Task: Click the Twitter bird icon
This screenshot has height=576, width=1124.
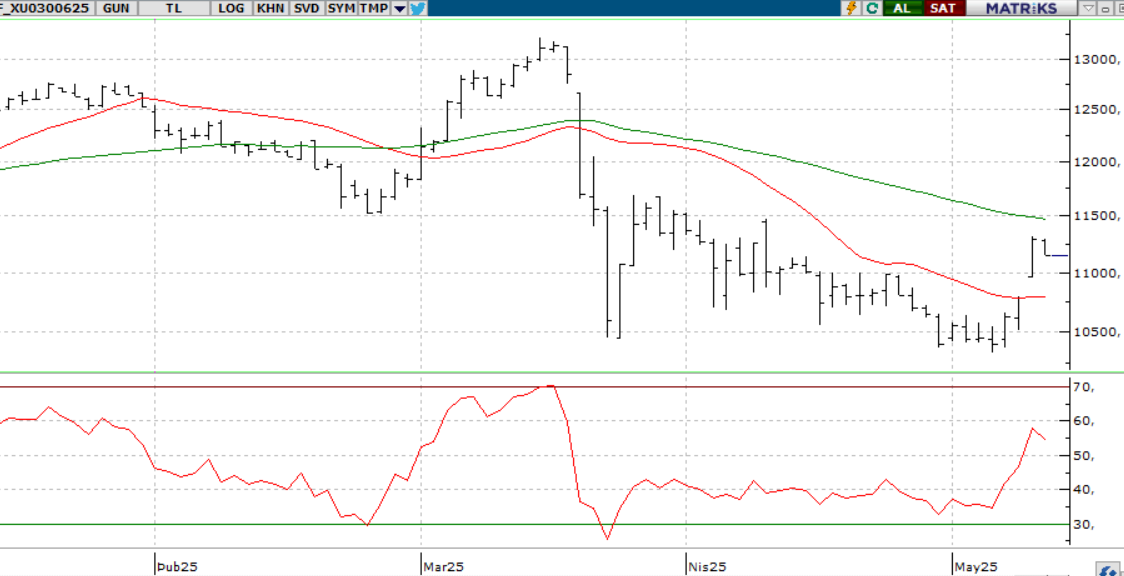Action: click(x=418, y=9)
